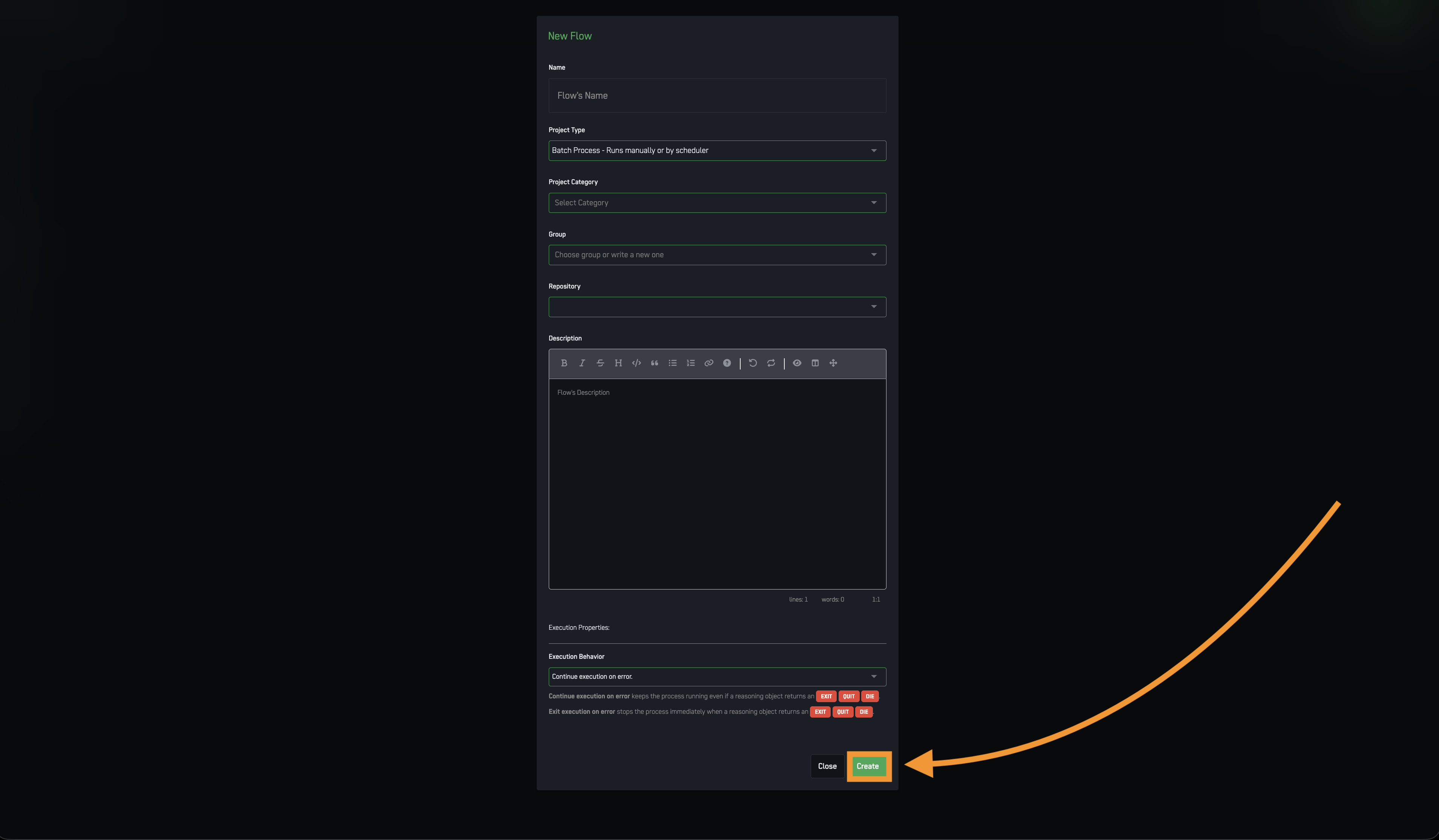Viewport: 1439px width, 840px height.
Task: Click the "New Flow" dialog title
Action: click(x=570, y=36)
